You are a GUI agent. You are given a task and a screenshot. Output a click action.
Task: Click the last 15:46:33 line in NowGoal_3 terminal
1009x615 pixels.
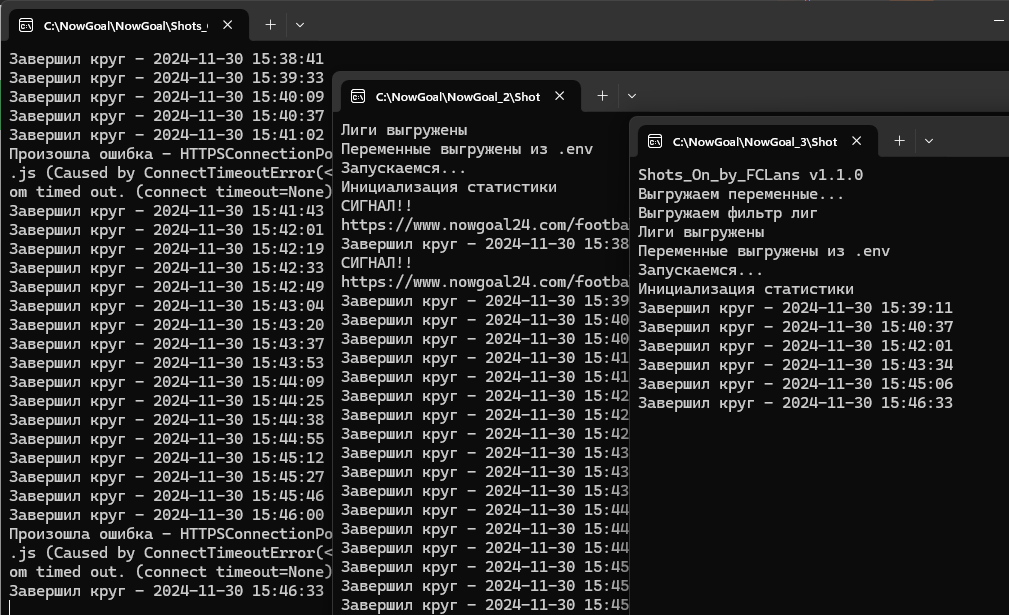coord(795,403)
